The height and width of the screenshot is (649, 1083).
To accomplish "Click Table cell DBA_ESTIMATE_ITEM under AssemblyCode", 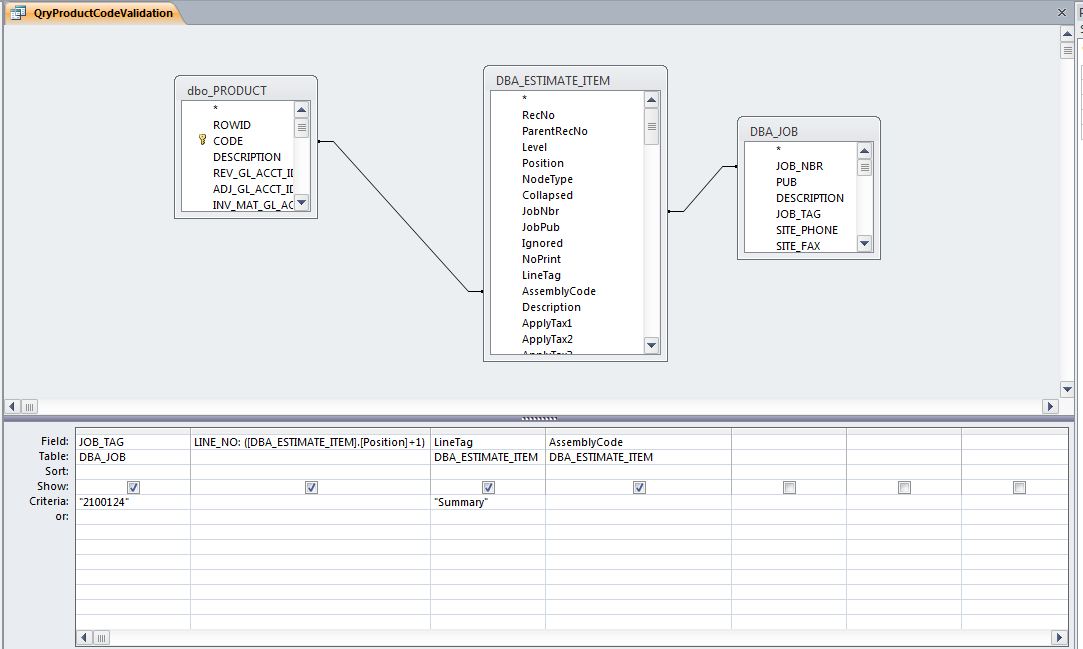I will tap(638, 457).
